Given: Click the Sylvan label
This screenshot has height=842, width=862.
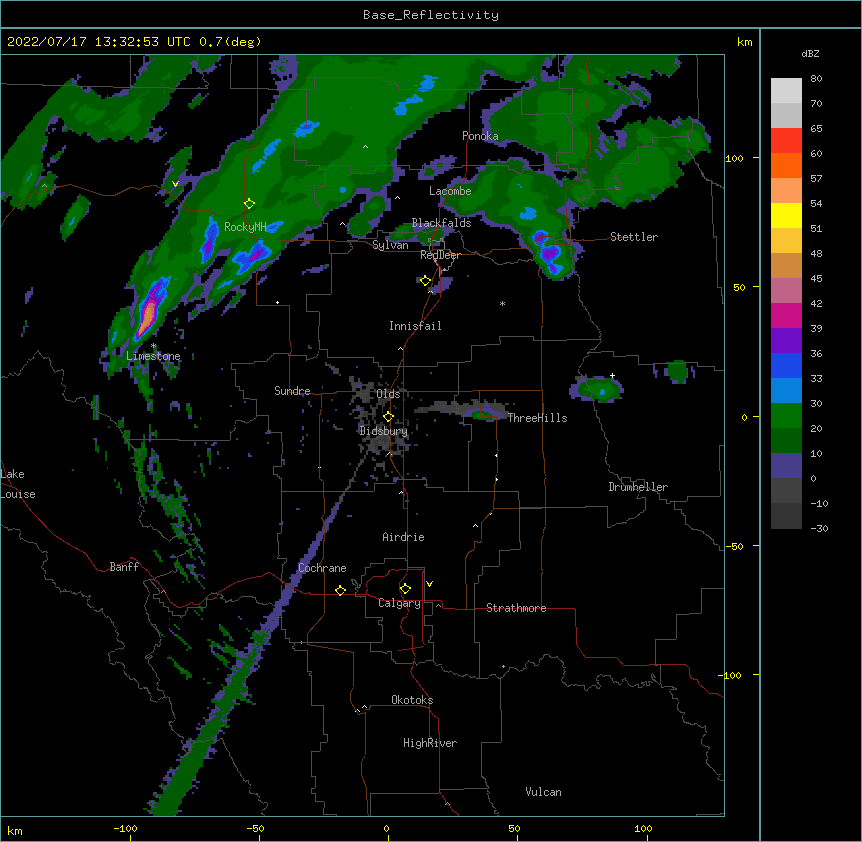Looking at the screenshot, I should coord(390,245).
